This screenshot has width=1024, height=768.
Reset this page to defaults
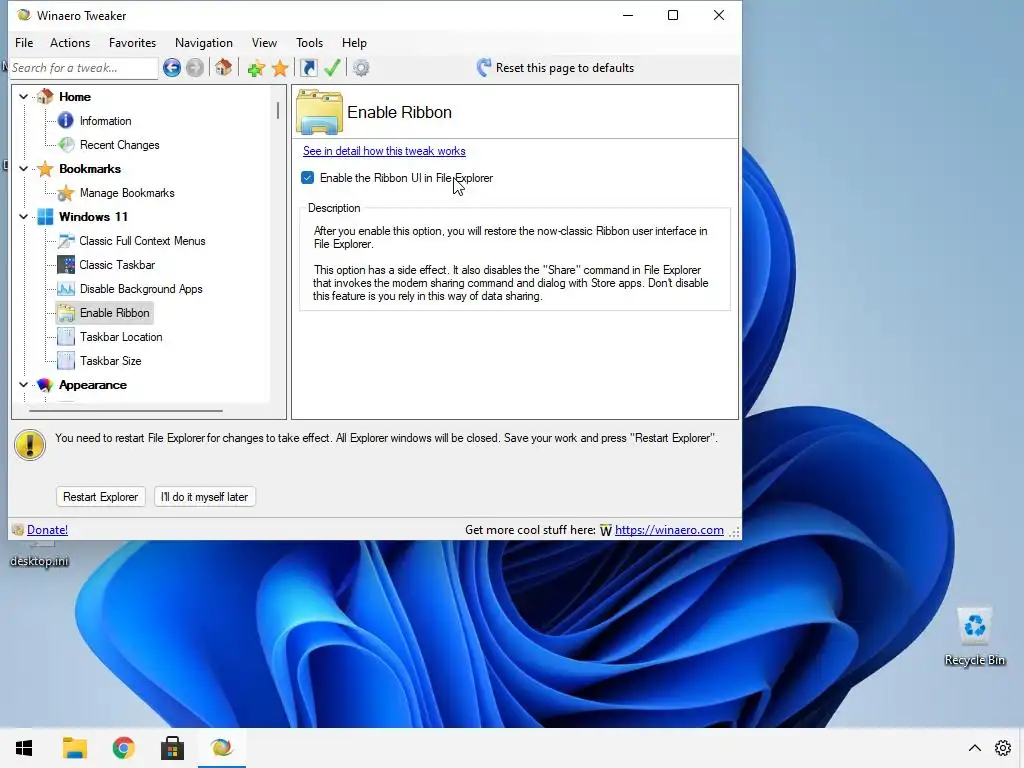point(555,68)
